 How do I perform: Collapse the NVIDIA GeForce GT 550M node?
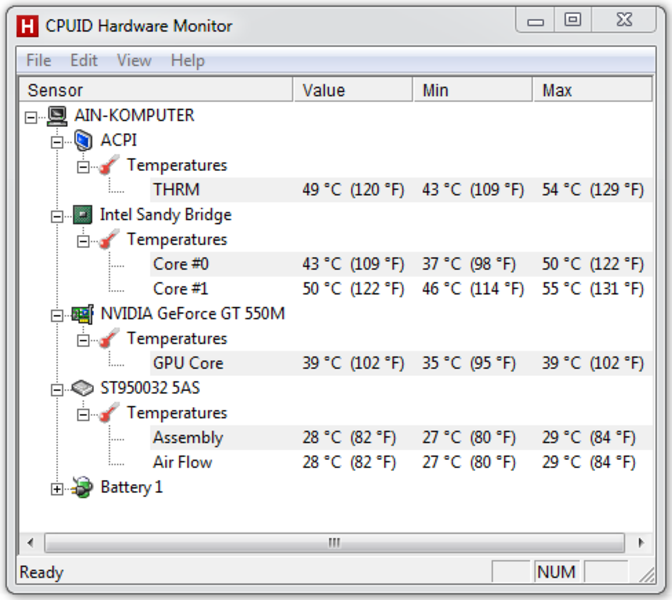click(57, 316)
